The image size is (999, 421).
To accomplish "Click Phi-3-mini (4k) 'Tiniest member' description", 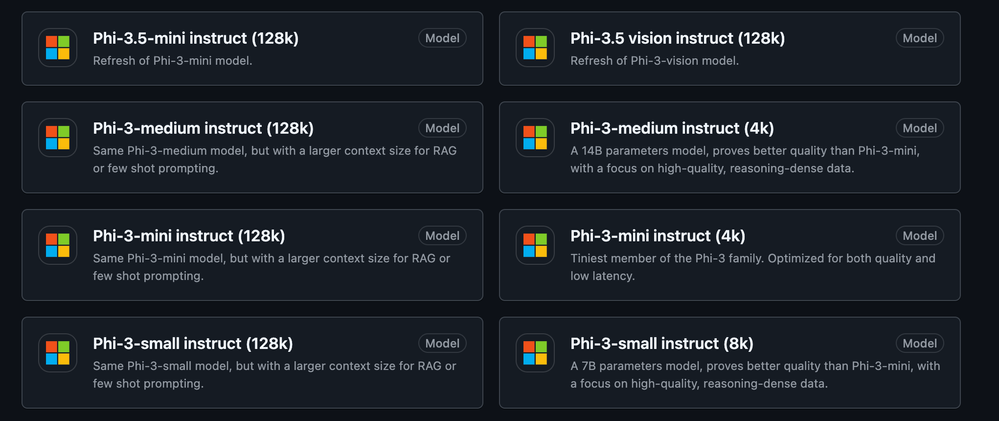I will pos(752,267).
